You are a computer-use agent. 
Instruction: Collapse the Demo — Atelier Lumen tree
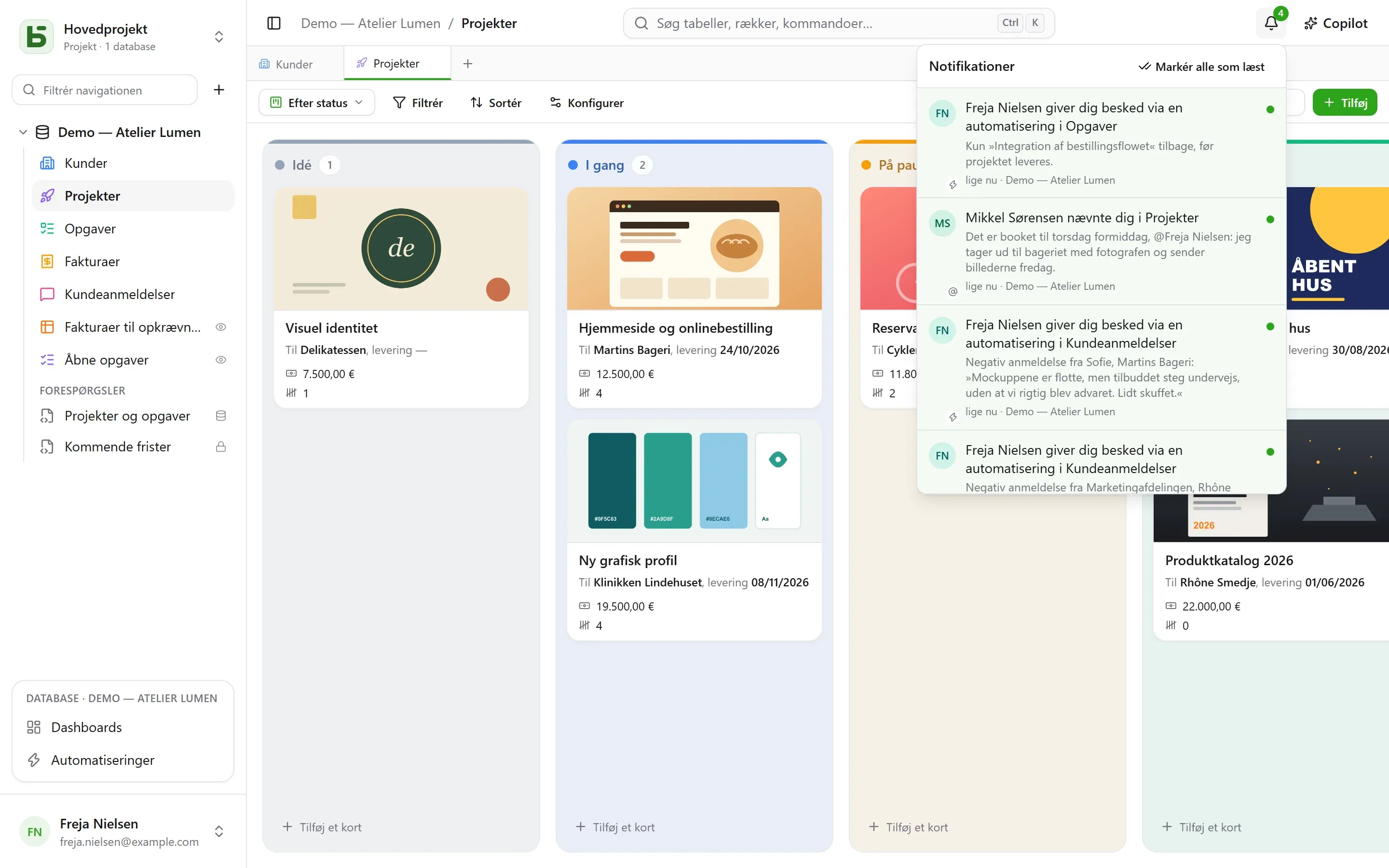point(23,132)
